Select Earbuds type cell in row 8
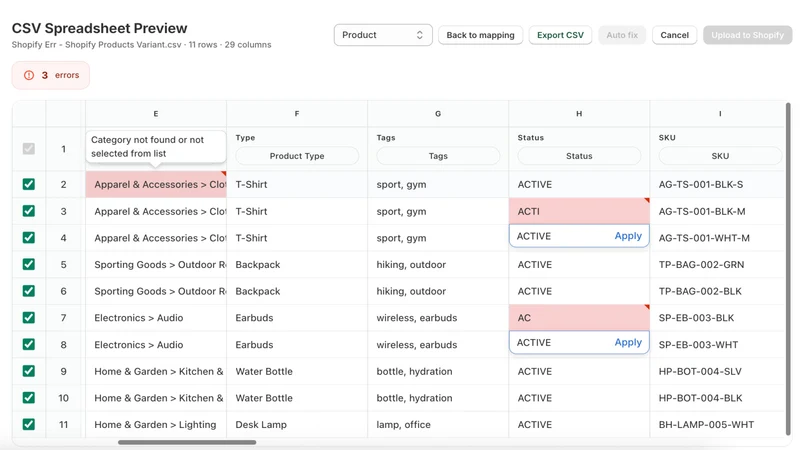Screen dimensions: 800x450 tap(297, 344)
